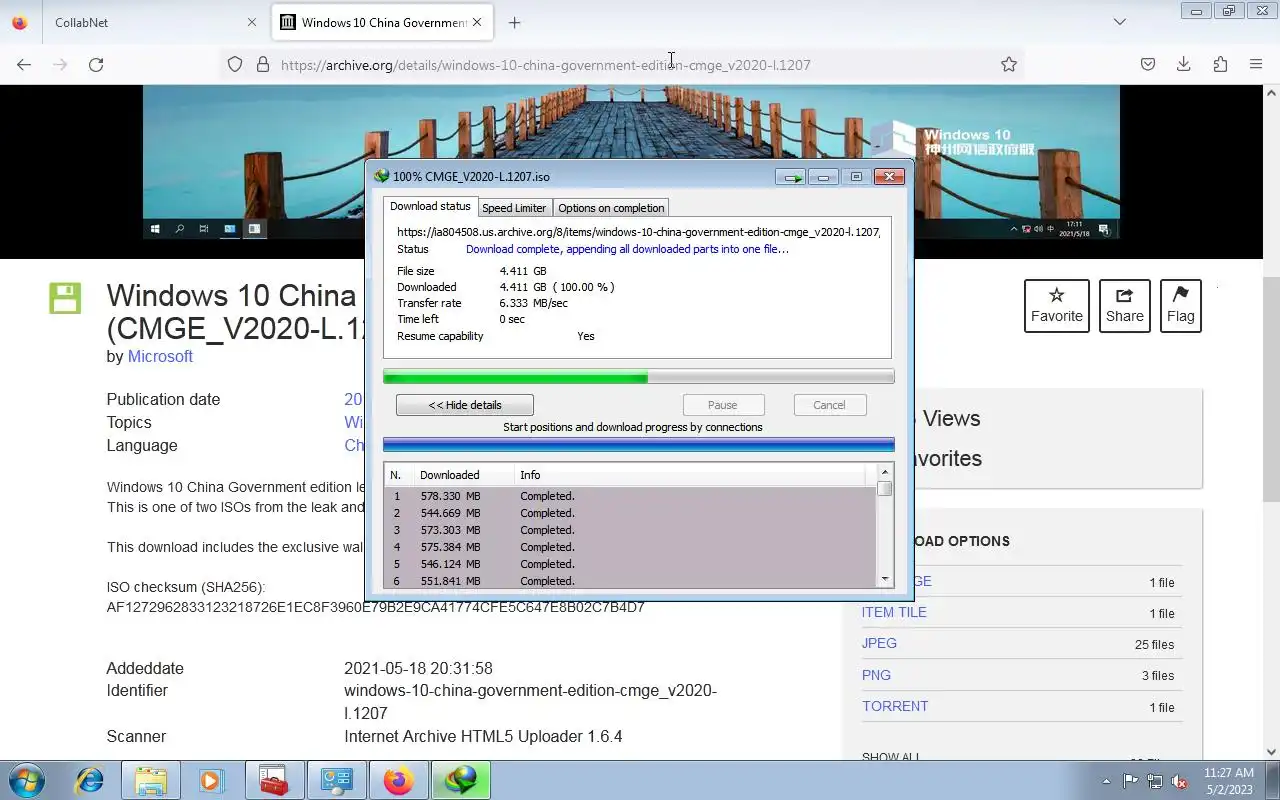Screen dimensions: 1280x800
Task: Click the Cancel button in download dialog
Action: tap(829, 405)
